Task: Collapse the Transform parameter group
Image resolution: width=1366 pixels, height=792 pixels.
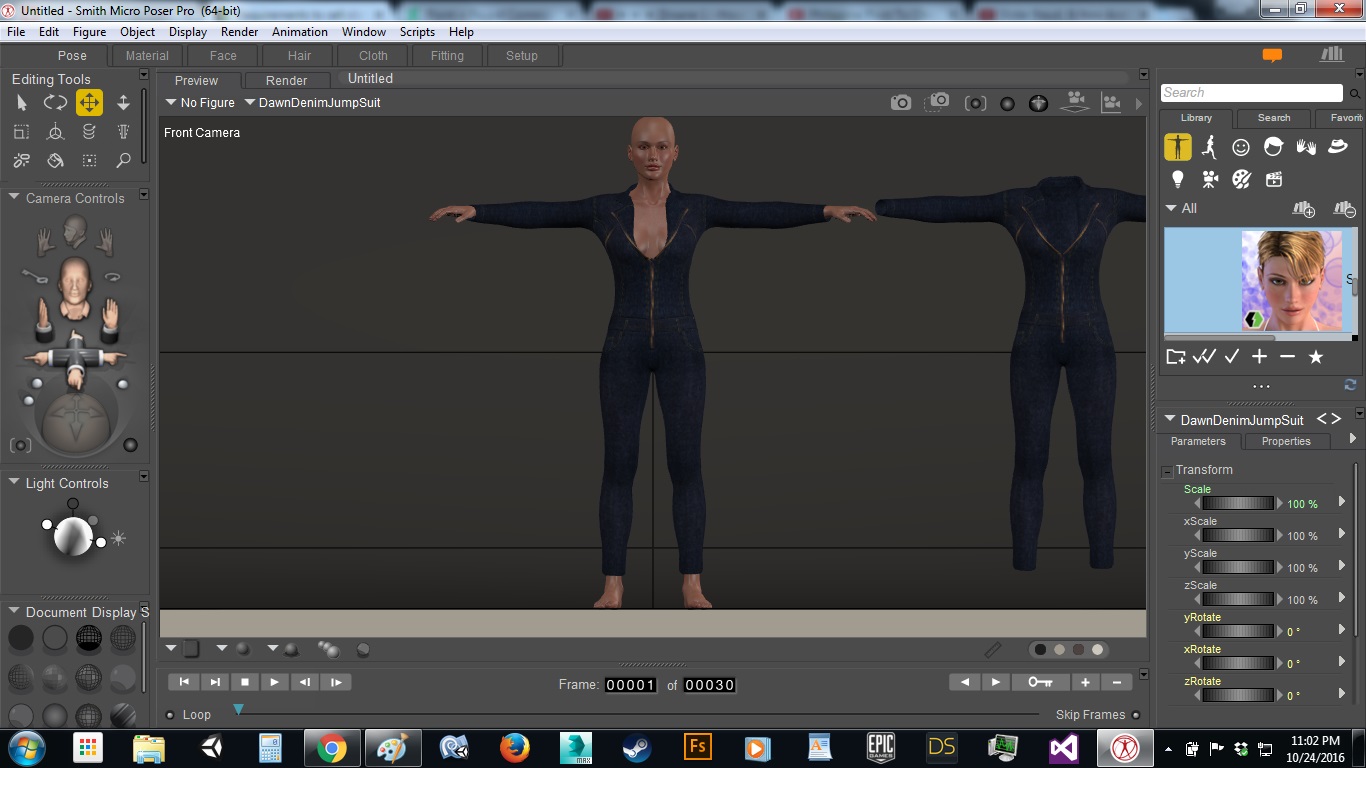Action: 1167,471
